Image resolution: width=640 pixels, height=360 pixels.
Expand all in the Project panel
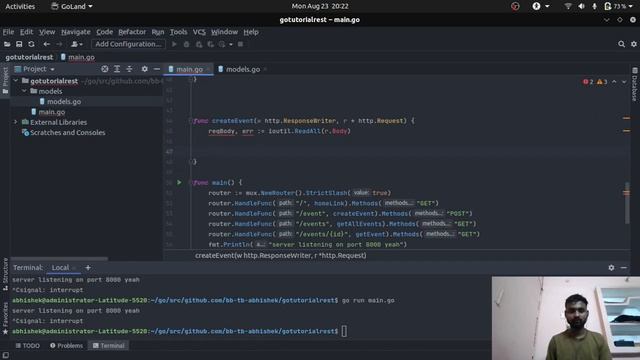pos(117,69)
